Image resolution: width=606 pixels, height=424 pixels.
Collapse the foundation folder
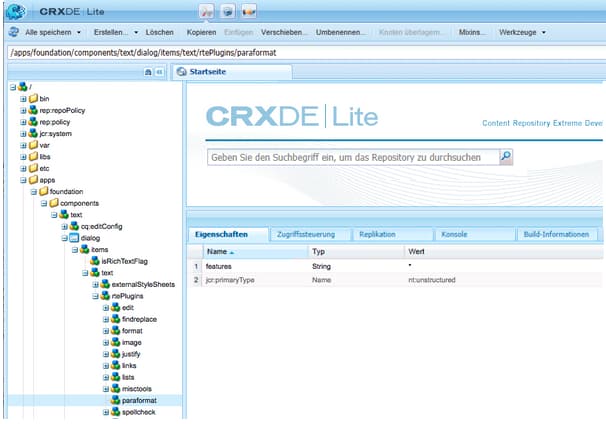(x=34, y=191)
